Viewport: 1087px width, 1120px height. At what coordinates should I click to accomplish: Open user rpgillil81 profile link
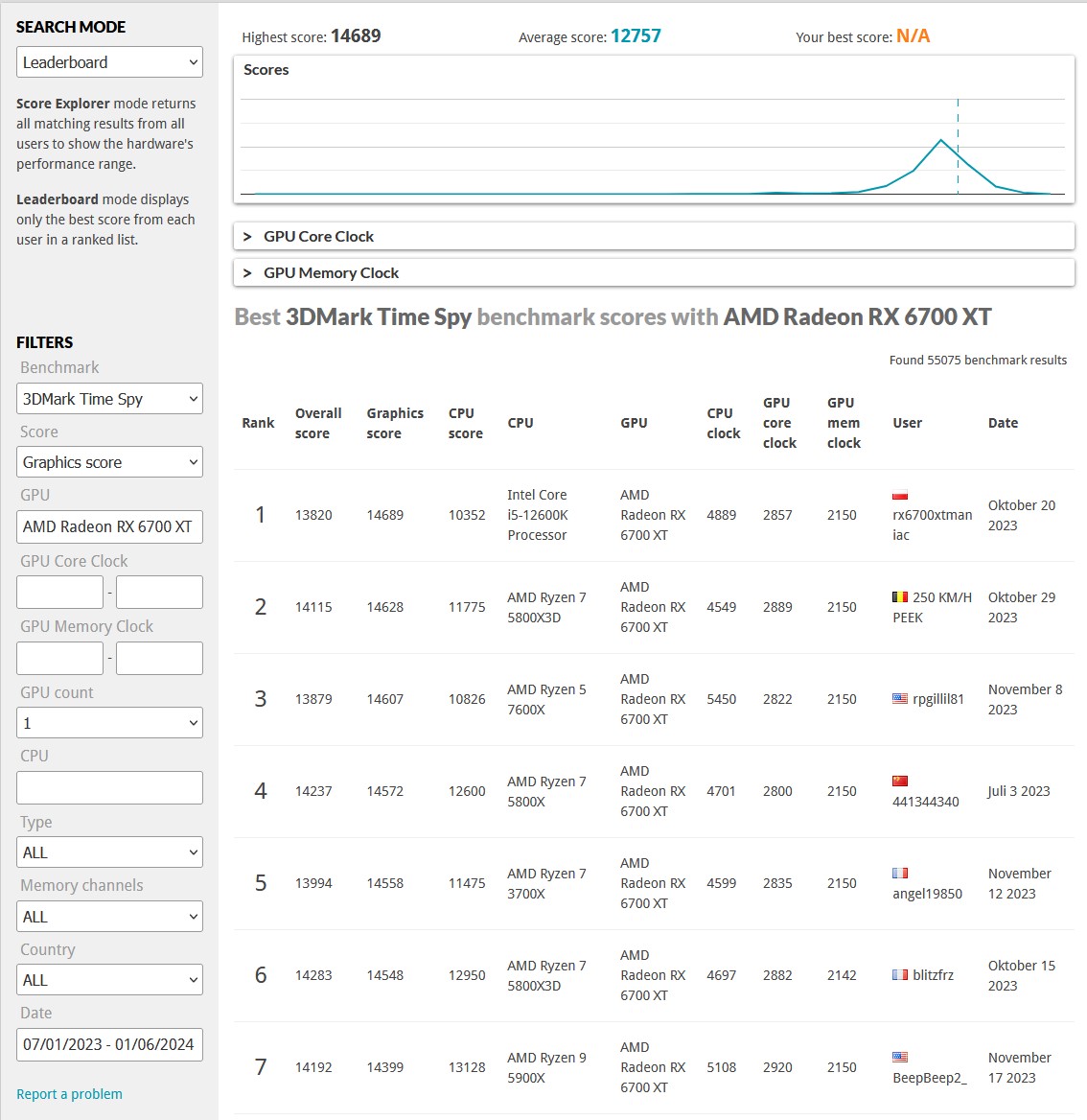click(937, 699)
